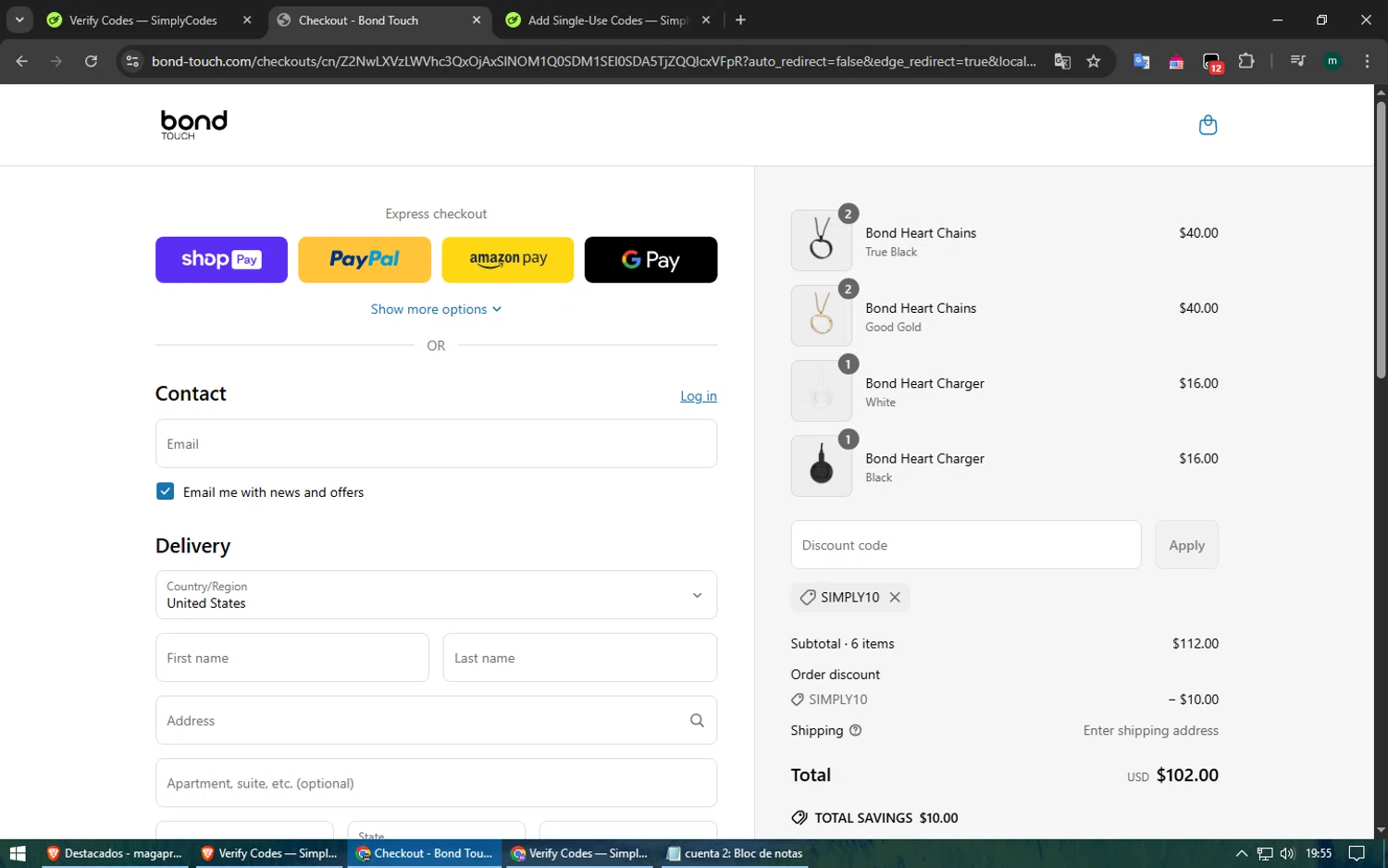
Task: Pay with Google Pay
Action: [651, 260]
